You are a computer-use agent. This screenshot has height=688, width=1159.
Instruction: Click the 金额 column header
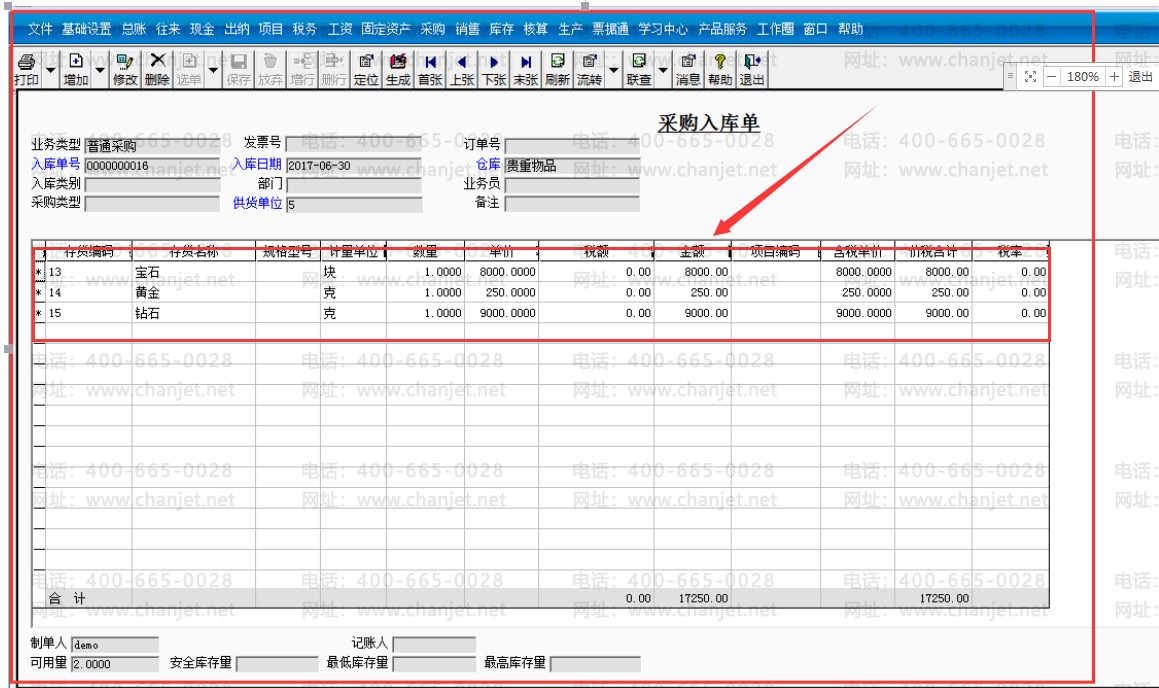click(x=693, y=252)
